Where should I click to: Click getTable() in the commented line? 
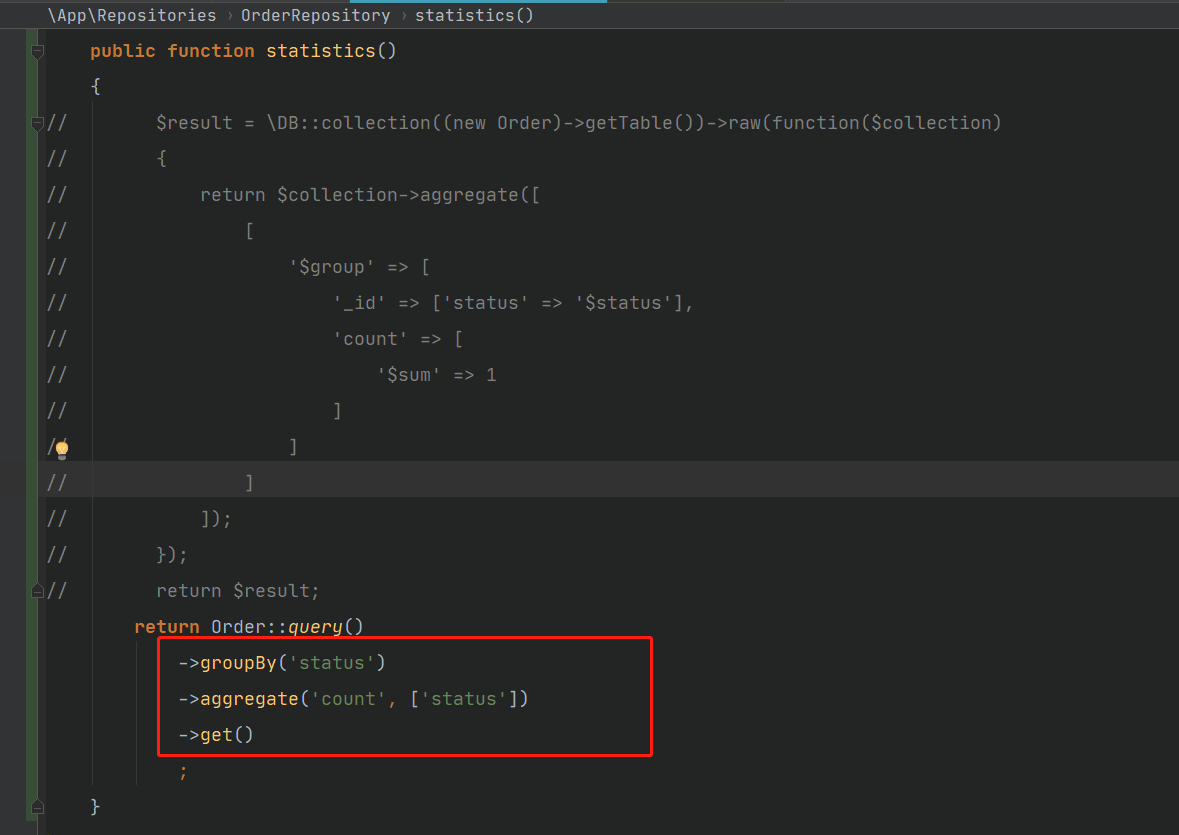point(639,123)
